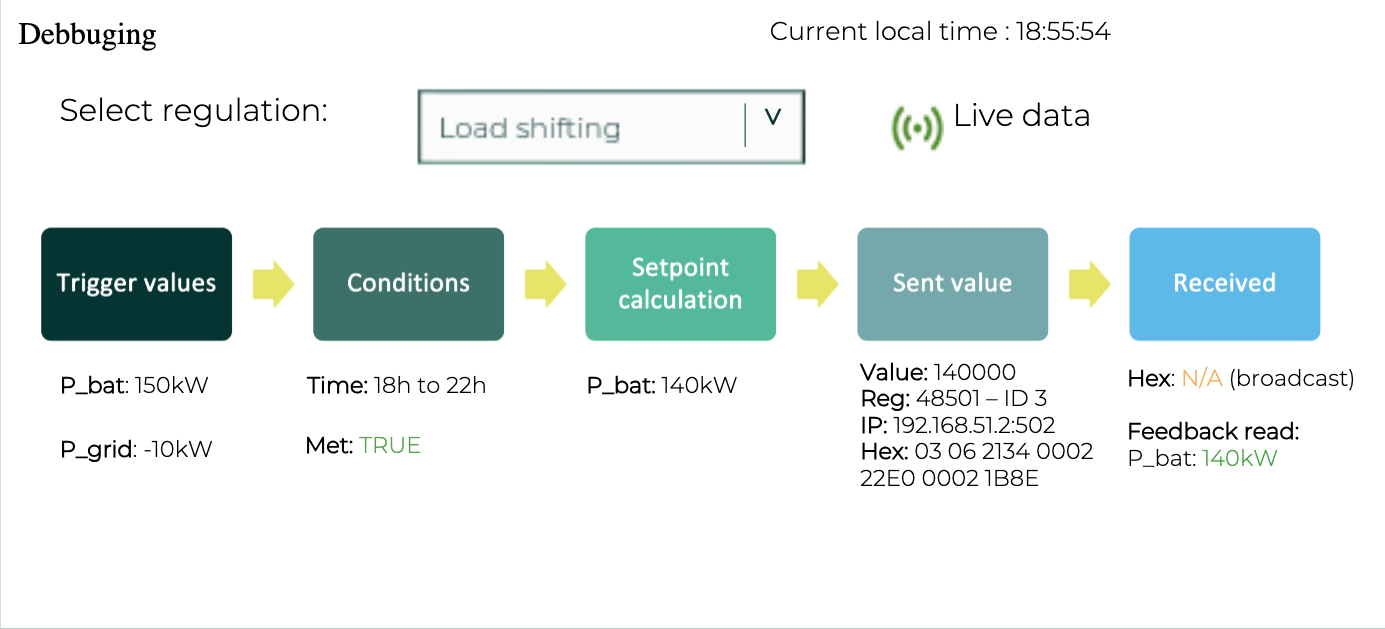The height and width of the screenshot is (629, 1385).
Task: Click the green TRUE condition status
Action: point(390,446)
